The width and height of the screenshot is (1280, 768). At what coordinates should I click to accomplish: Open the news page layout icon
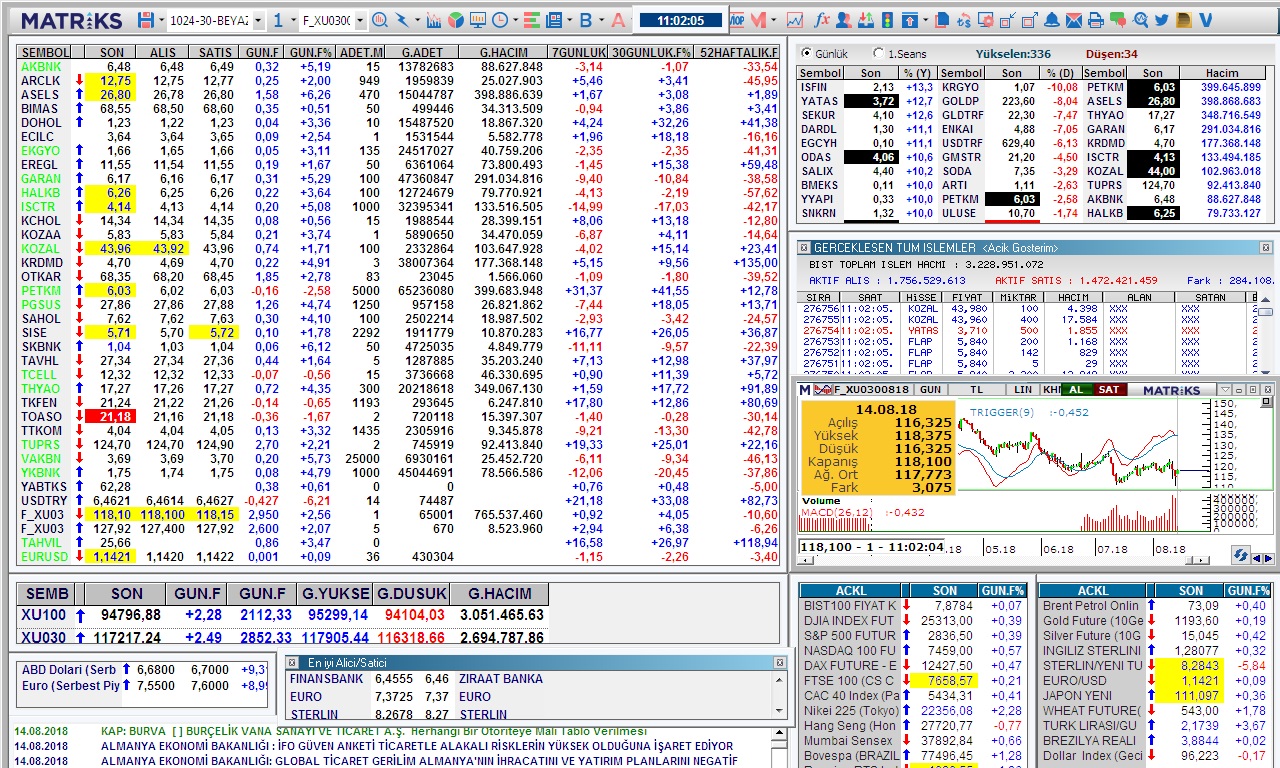click(553, 20)
